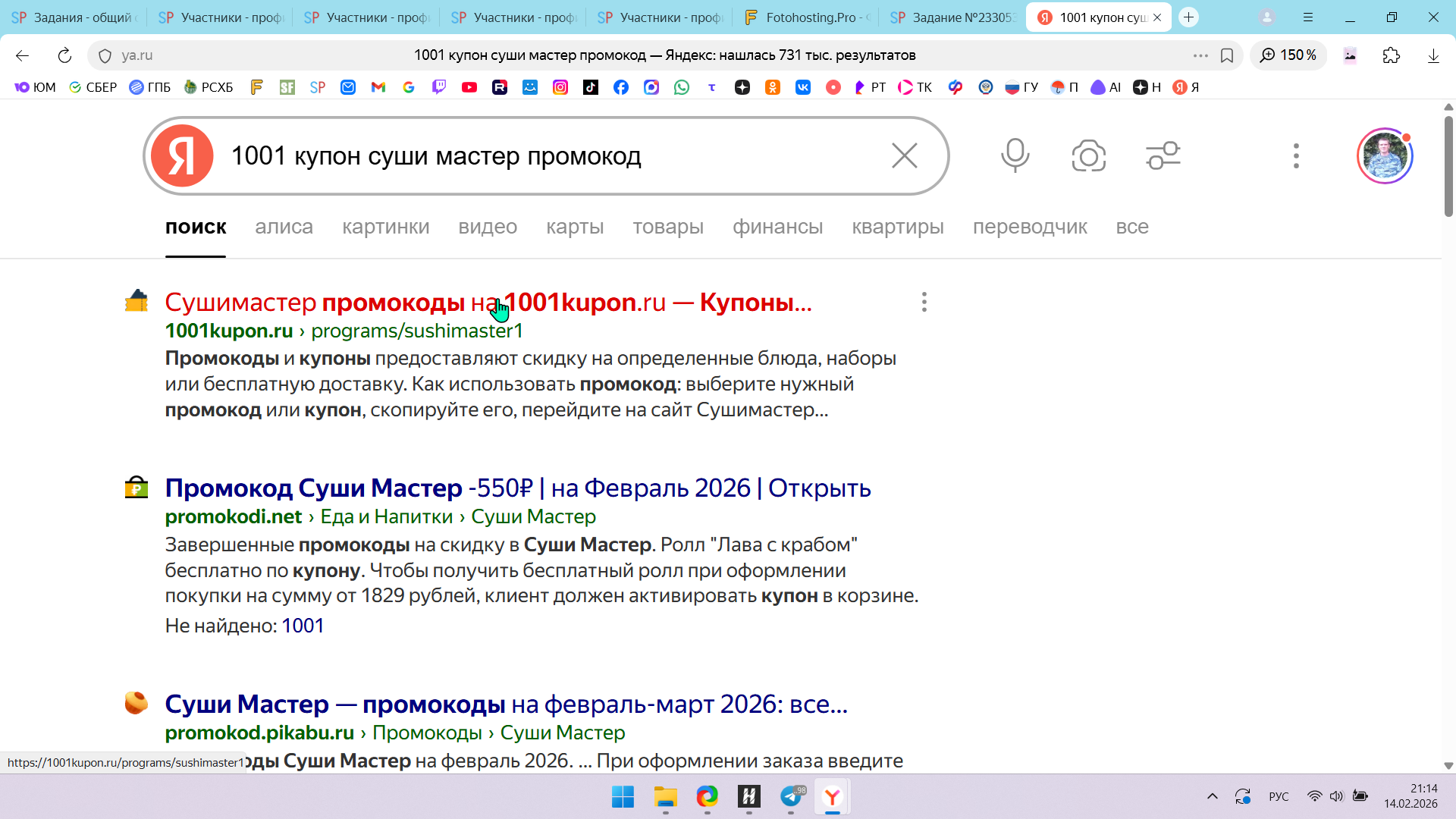This screenshot has height=819, width=1456.
Task: Bookmark this page icon in address bar
Action: 1227,55
